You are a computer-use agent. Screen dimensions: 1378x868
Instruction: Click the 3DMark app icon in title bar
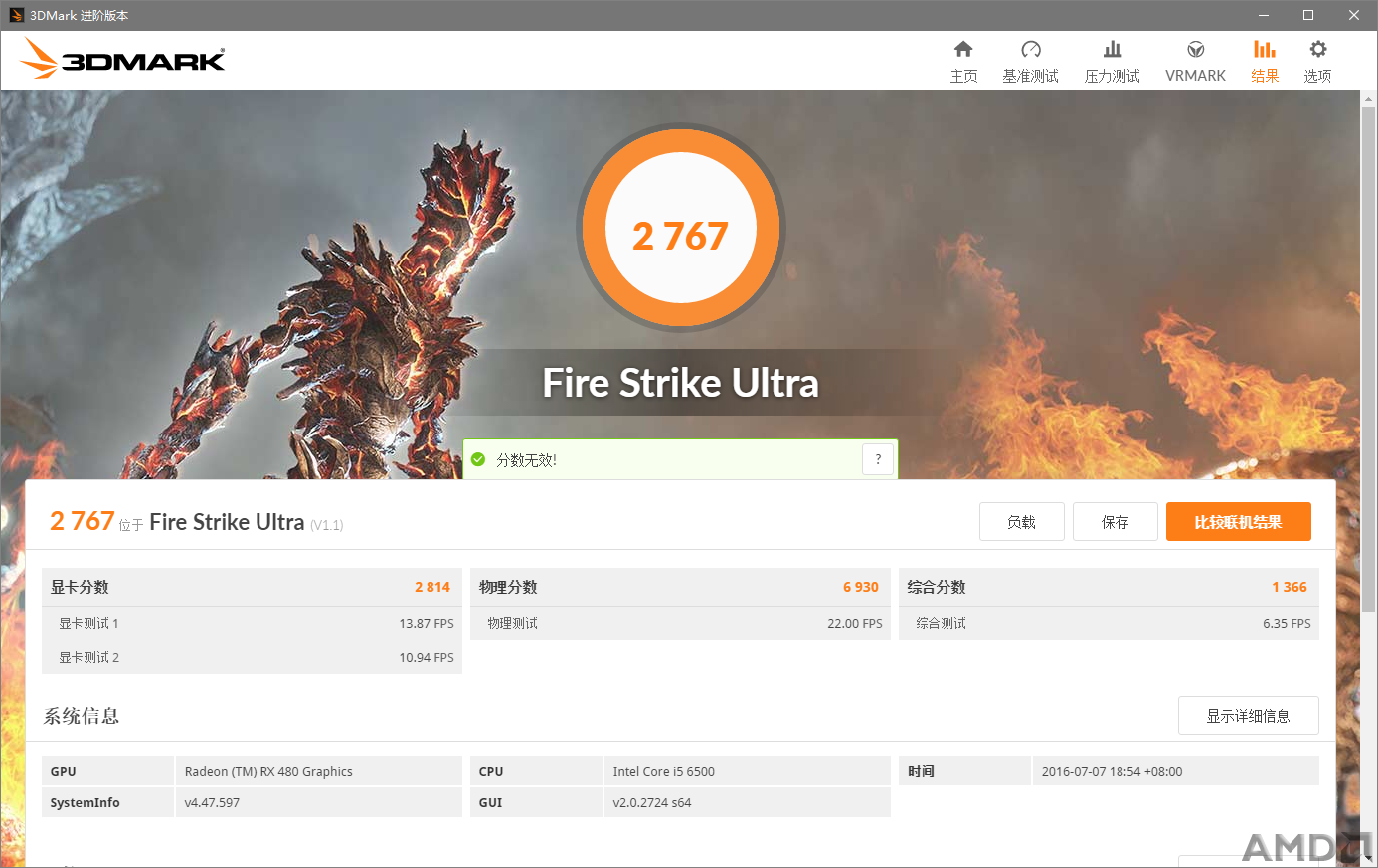pos(16,15)
